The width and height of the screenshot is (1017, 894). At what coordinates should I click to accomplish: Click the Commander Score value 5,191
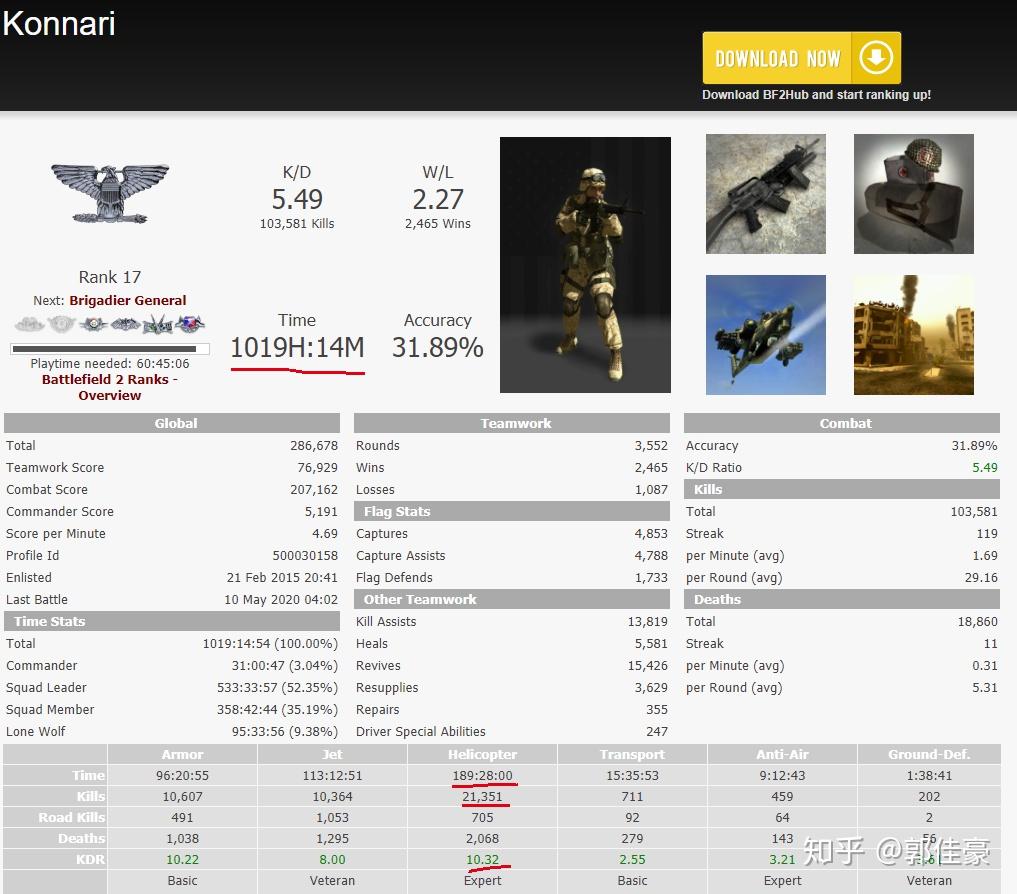pyautogui.click(x=321, y=512)
